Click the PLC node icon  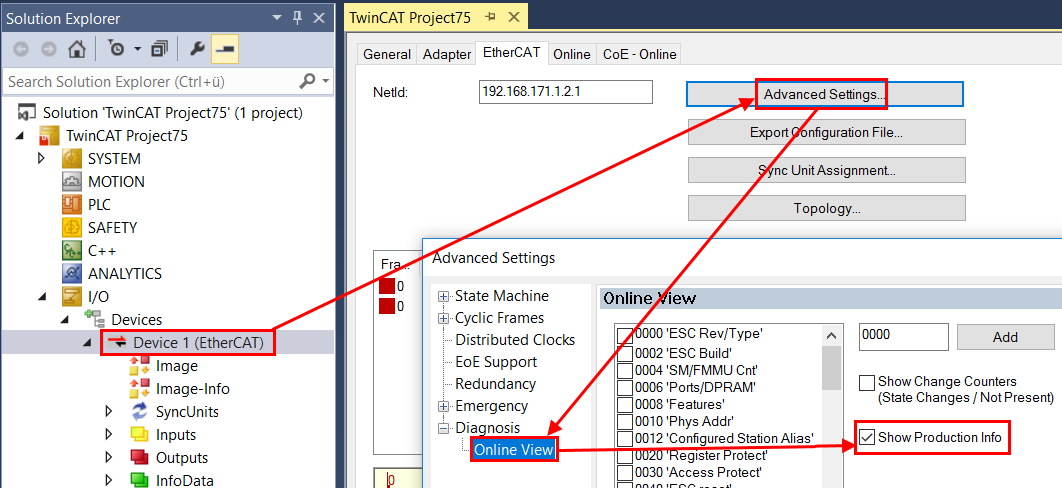click(74, 204)
